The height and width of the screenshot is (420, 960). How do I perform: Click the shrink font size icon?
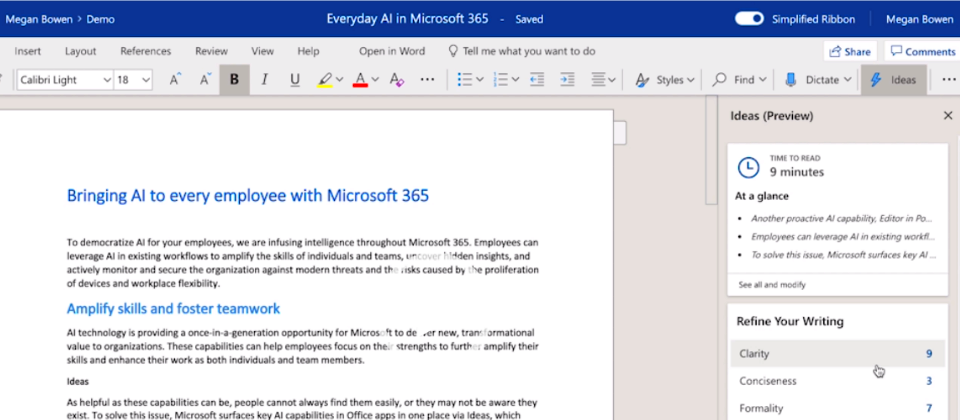click(x=205, y=80)
